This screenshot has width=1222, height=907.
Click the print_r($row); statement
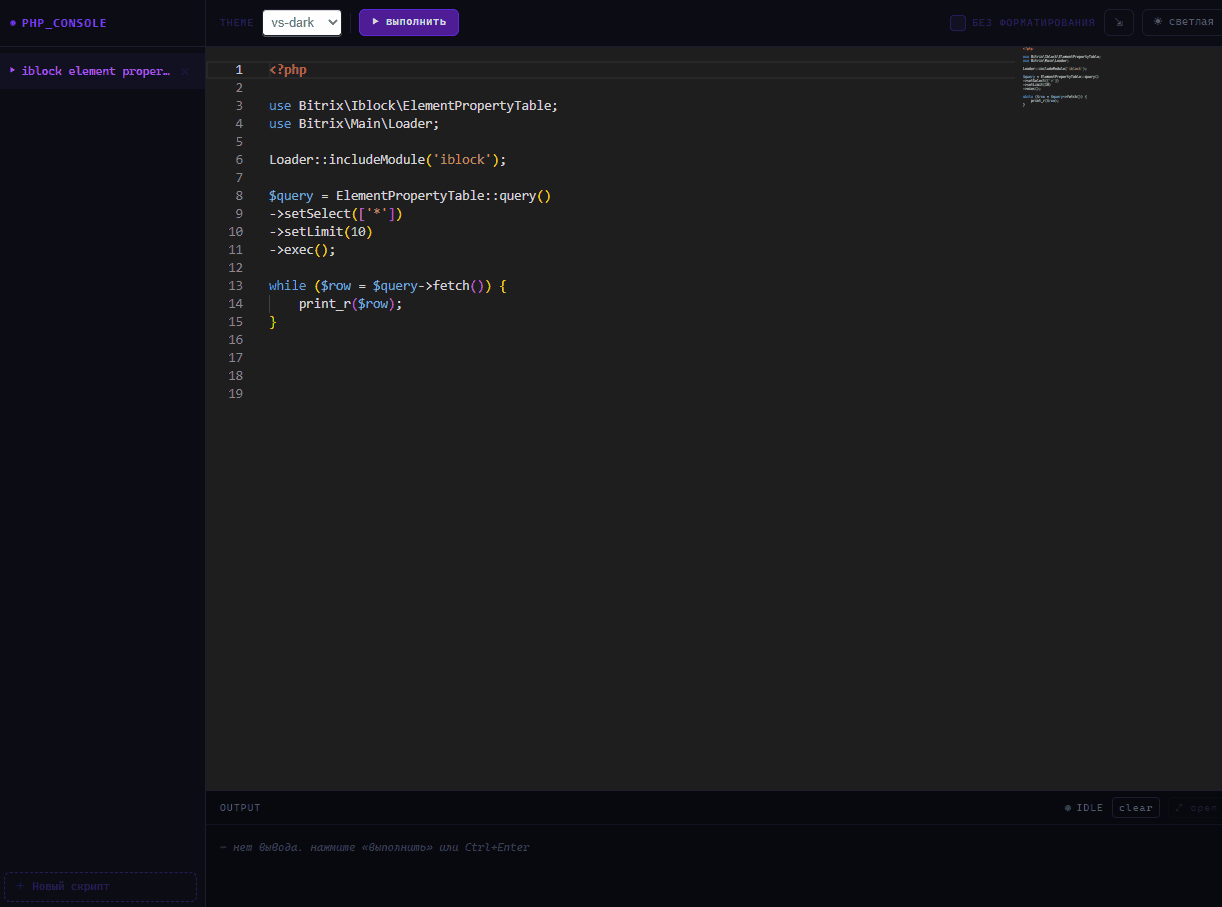coord(350,304)
